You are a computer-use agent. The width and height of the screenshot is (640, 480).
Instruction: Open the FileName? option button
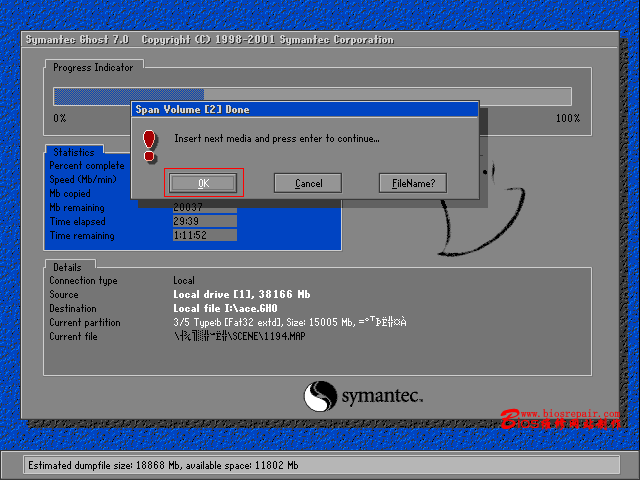click(413, 183)
